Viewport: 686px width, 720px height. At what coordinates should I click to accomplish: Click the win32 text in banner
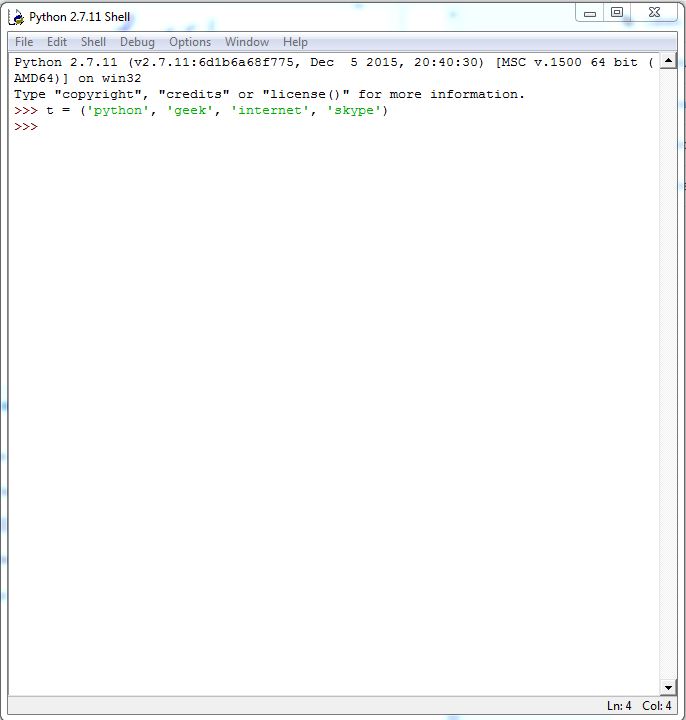(121, 79)
